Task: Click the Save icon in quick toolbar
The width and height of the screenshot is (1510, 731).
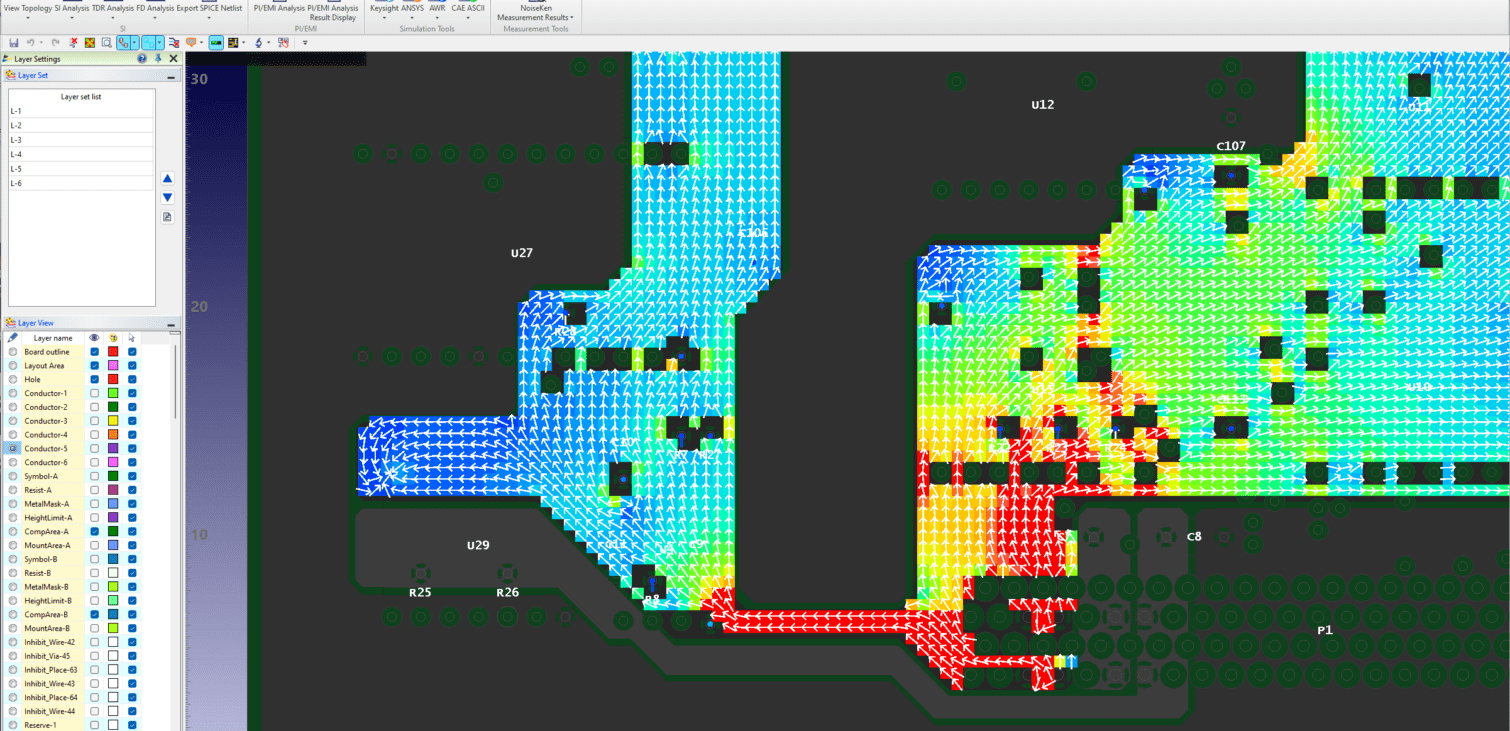Action: 14,43
